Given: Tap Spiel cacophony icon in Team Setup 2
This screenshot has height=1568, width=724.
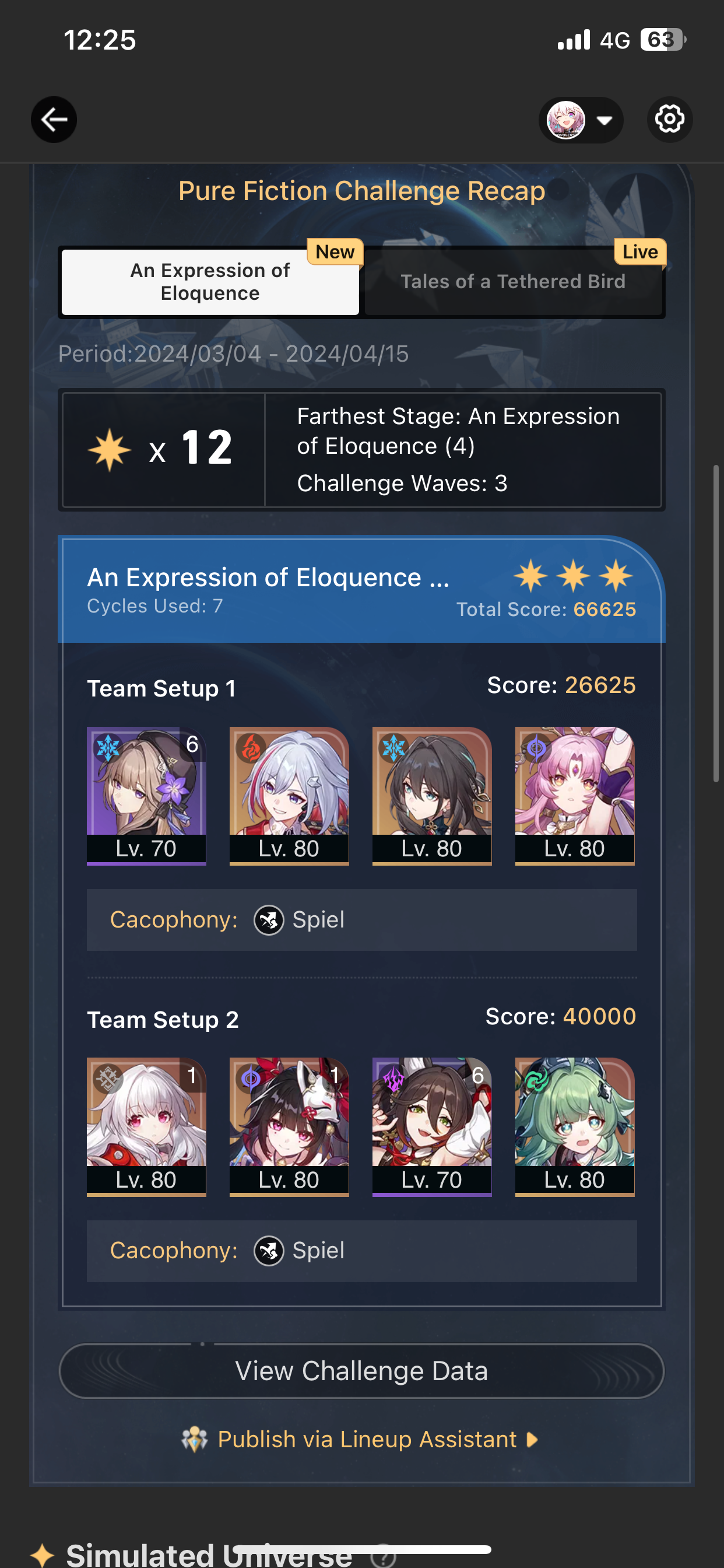Looking at the screenshot, I should 268,1251.
